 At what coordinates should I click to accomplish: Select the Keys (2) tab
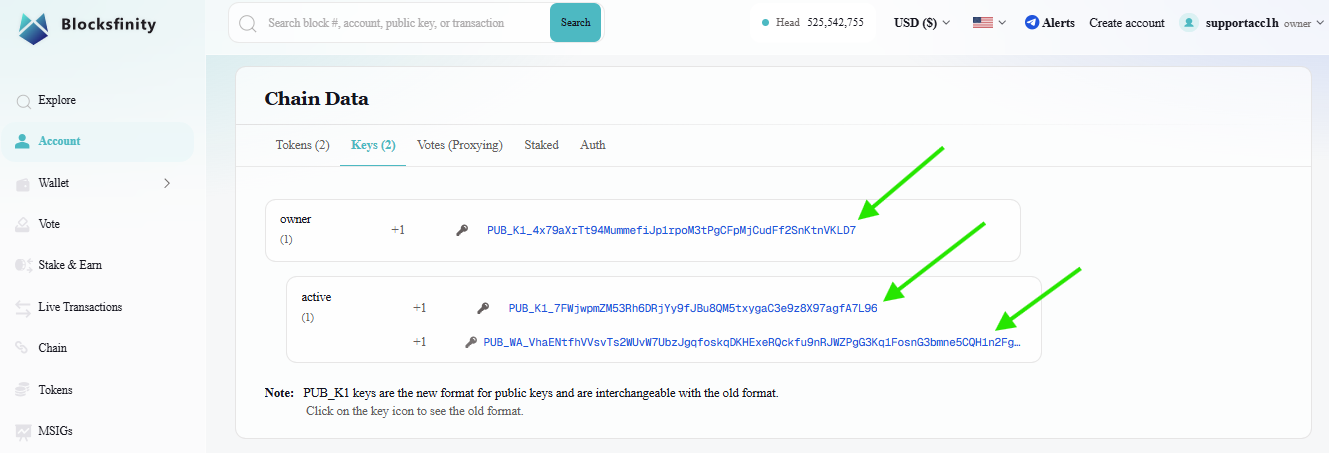[373, 145]
